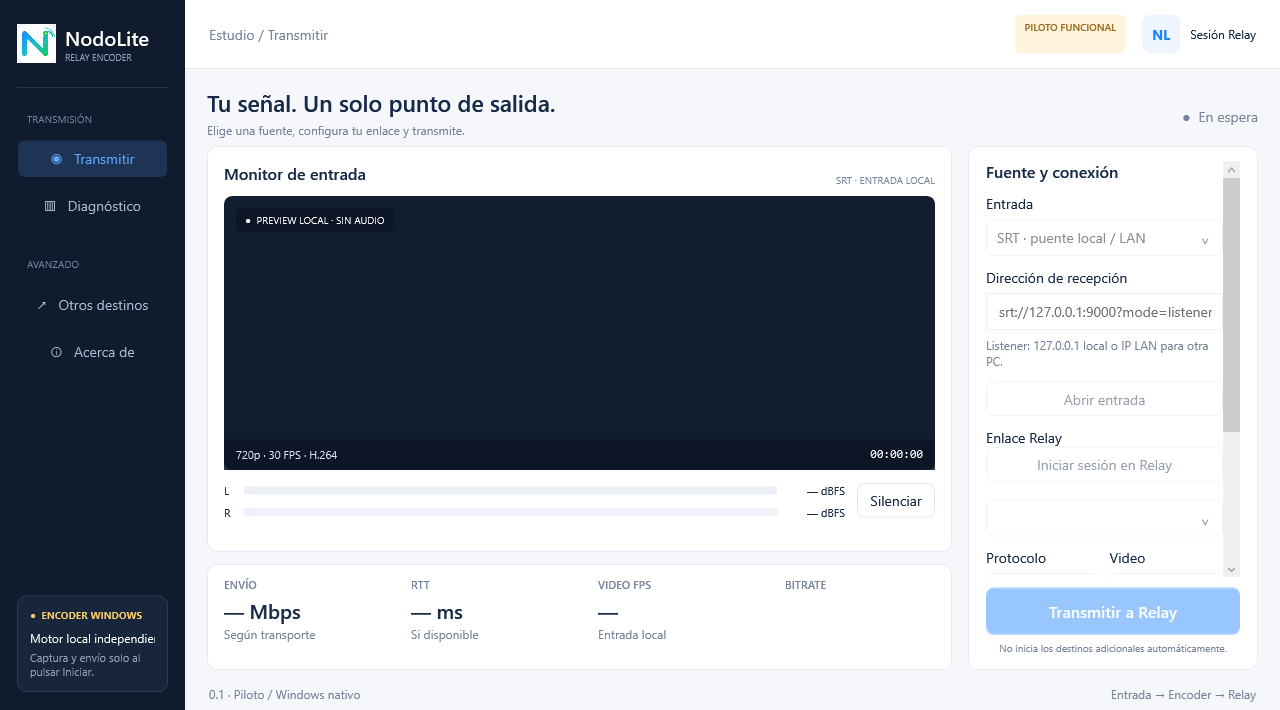Screen dimensions: 1280x710
Task: Click the — ms RTT value
Action: (x=437, y=612)
